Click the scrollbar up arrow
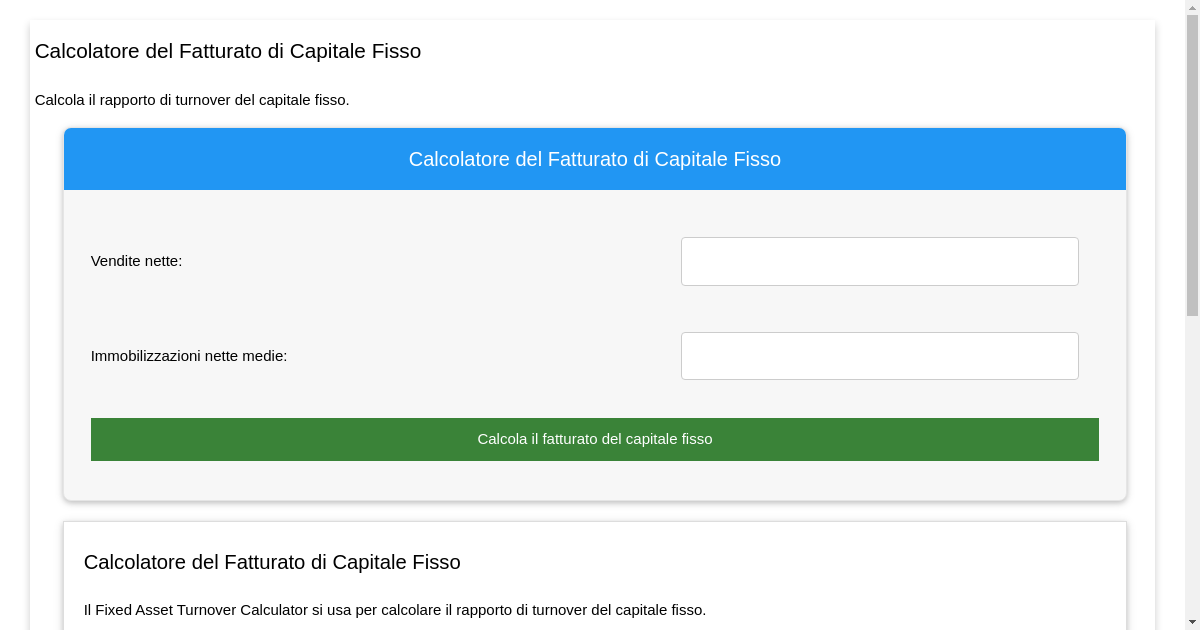Image resolution: width=1200 pixels, height=630 pixels. tap(1193, 8)
